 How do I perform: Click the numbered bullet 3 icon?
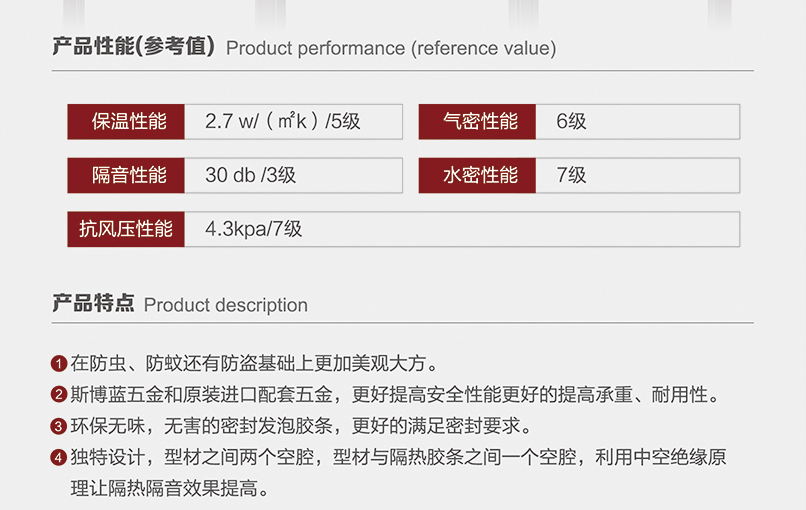pos(59,426)
